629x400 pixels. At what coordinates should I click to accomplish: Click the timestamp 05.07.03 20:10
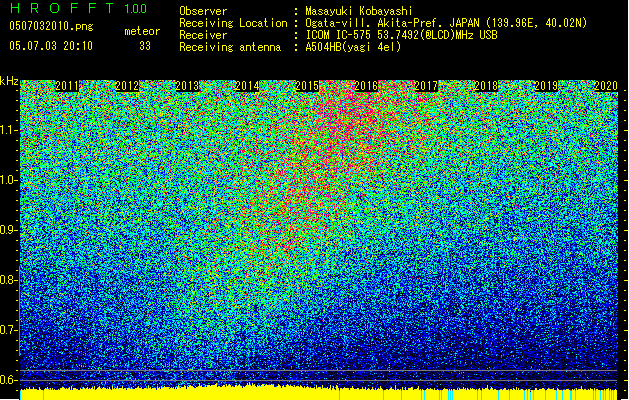[51, 46]
